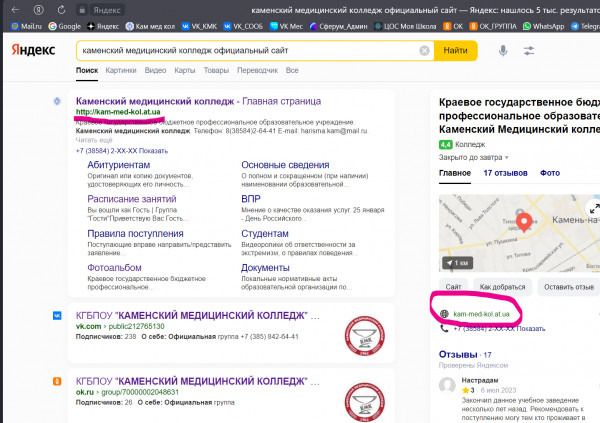This screenshot has width=600, height=423.
Task: Select the Главное tab in sidebar
Action: tap(455, 173)
